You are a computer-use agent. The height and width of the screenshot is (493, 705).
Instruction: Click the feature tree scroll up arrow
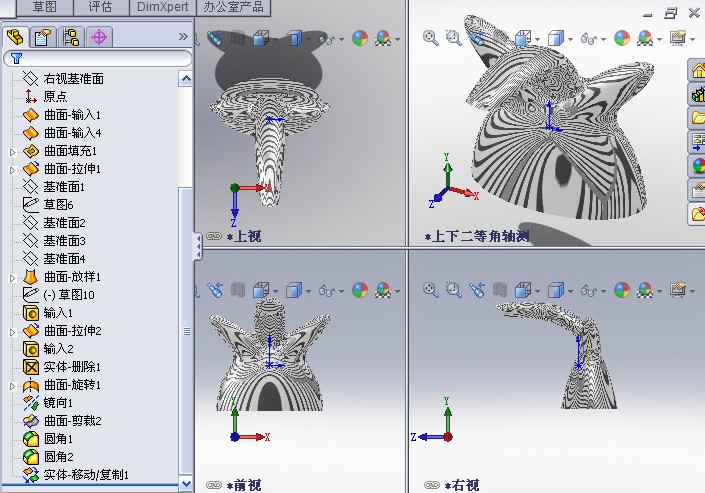186,79
